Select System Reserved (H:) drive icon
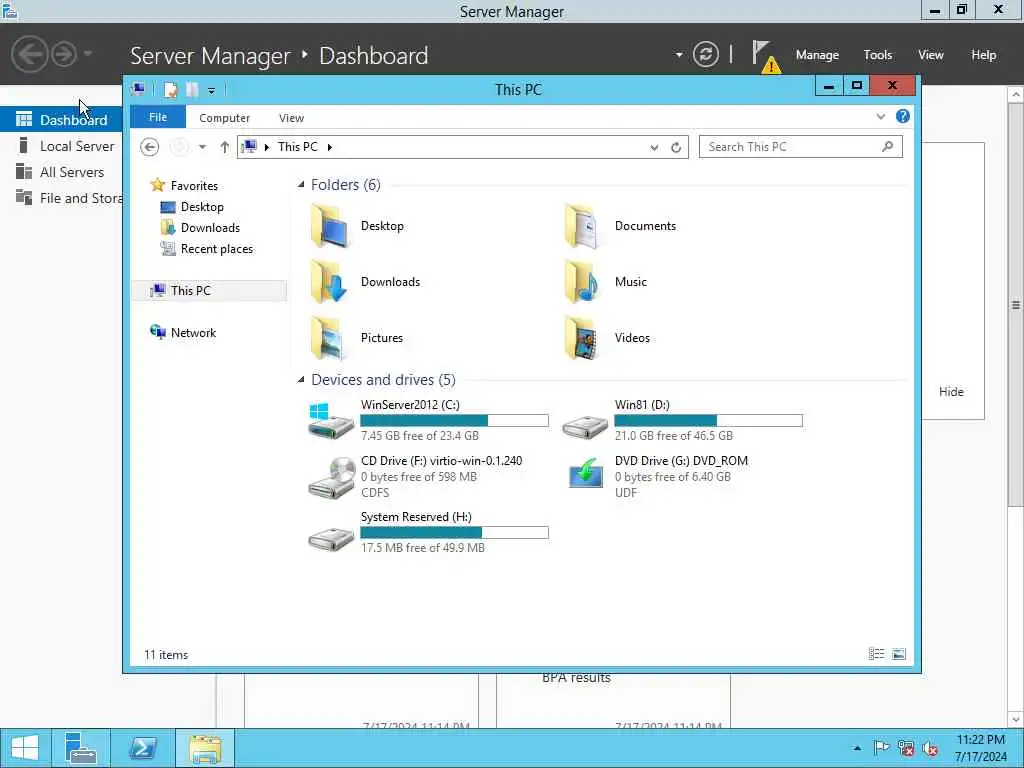The height and width of the screenshot is (768, 1024). (330, 539)
